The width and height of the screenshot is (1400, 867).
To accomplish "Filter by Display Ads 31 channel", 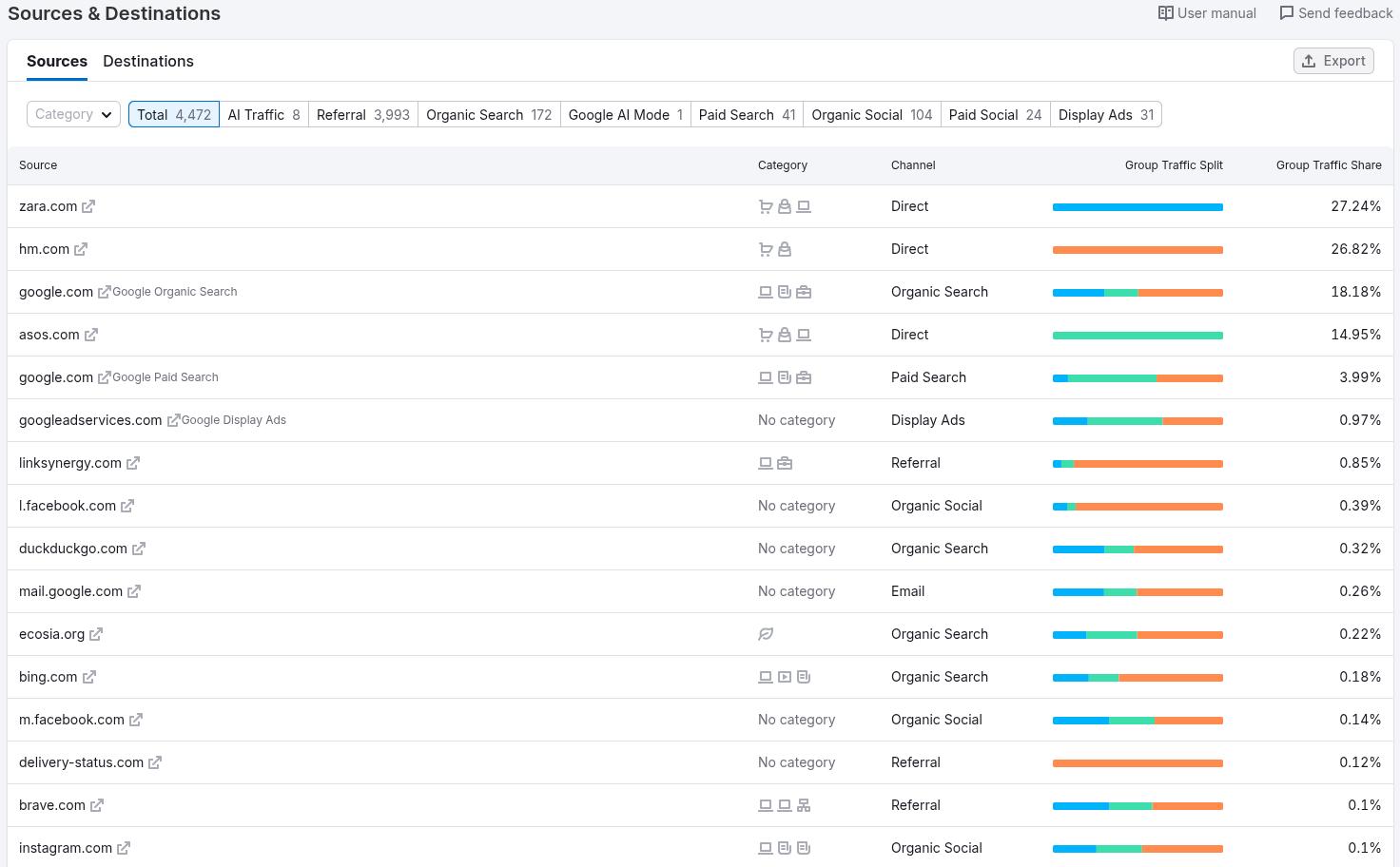I will click(1106, 114).
